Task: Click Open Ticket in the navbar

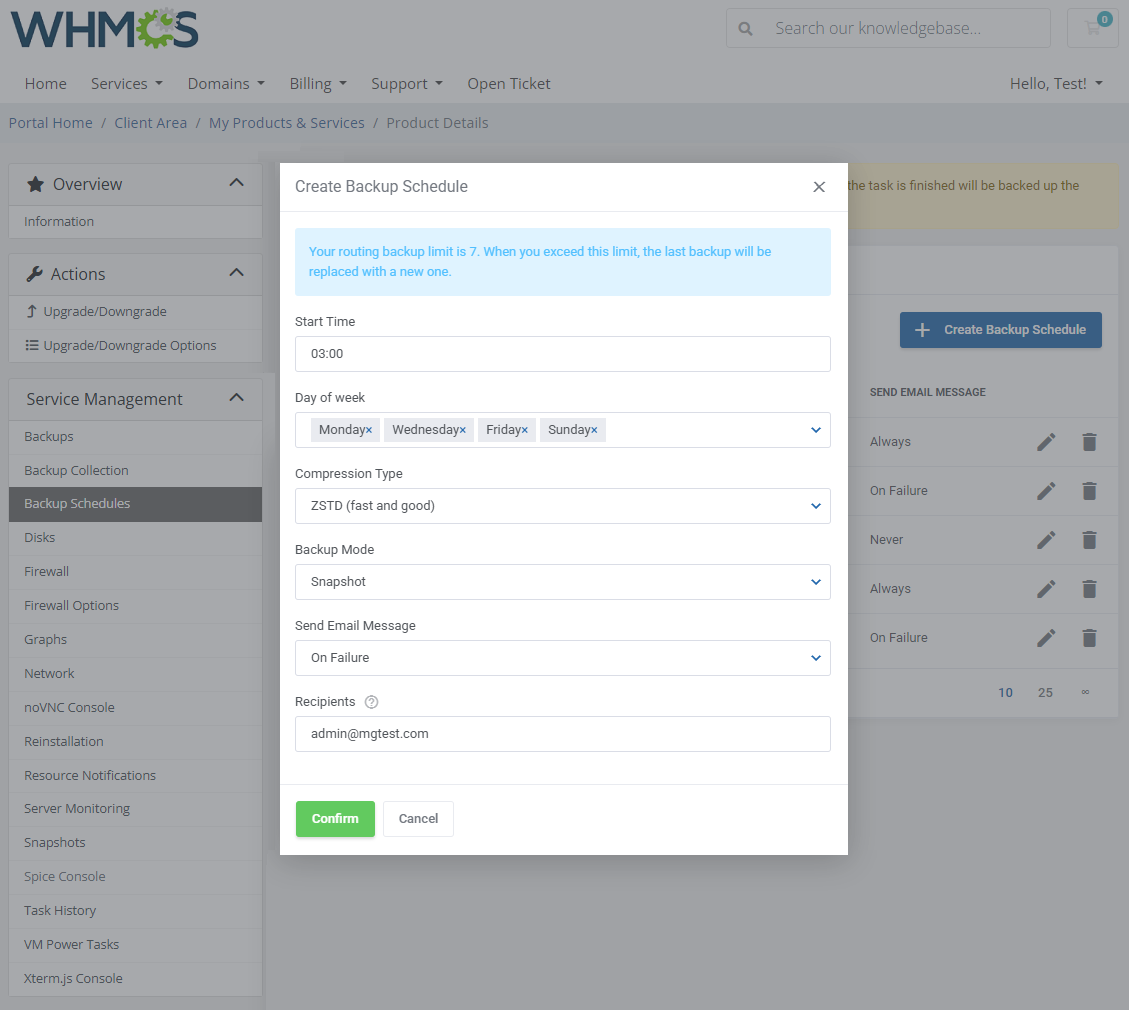Action: pyautogui.click(x=509, y=84)
